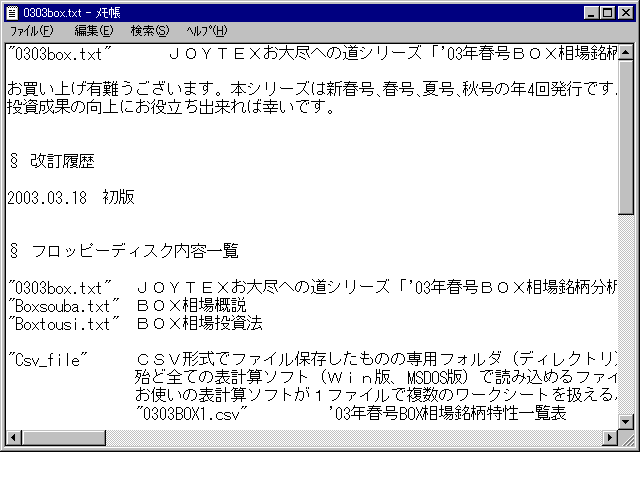
Task: Click the "Boxsouba.txt" file name
Action: (x=64, y=306)
